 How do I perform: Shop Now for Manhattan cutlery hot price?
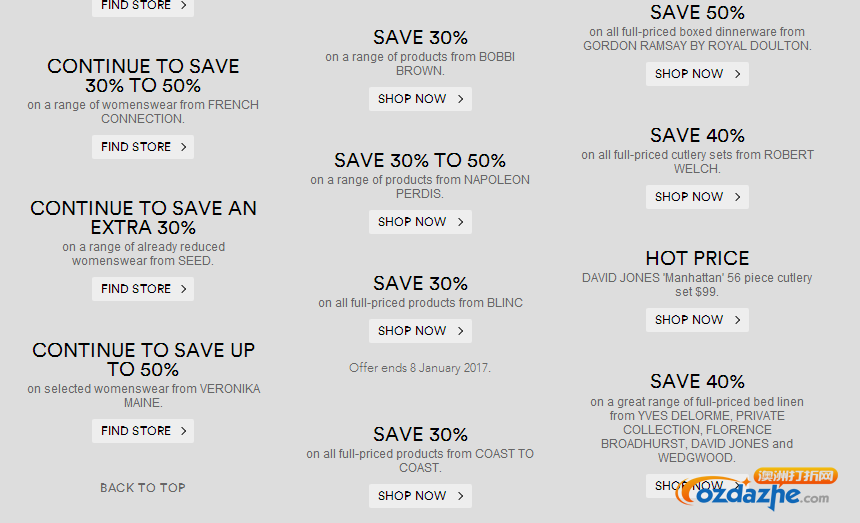point(697,320)
